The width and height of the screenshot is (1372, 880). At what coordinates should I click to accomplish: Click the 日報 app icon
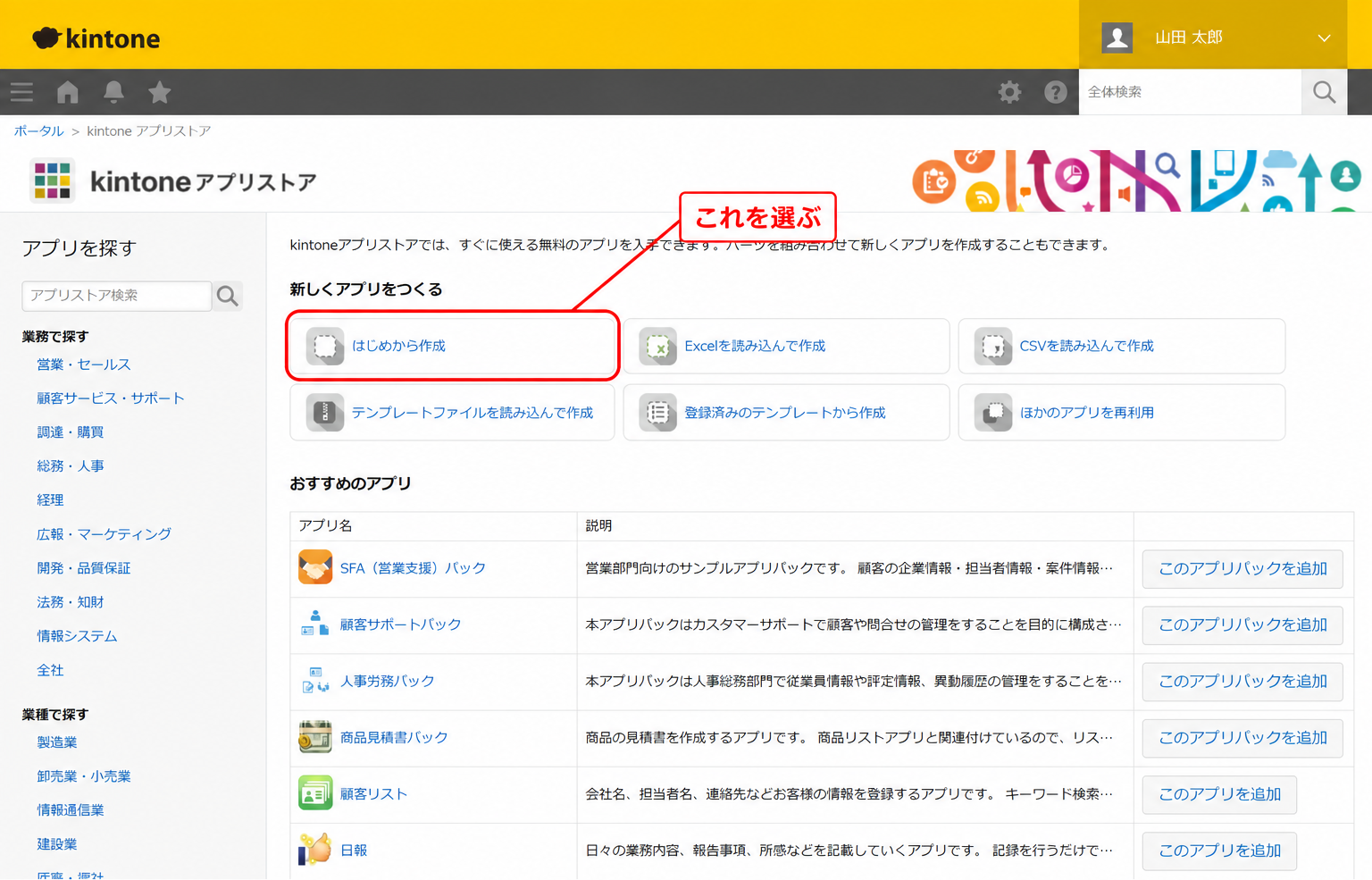(x=315, y=850)
